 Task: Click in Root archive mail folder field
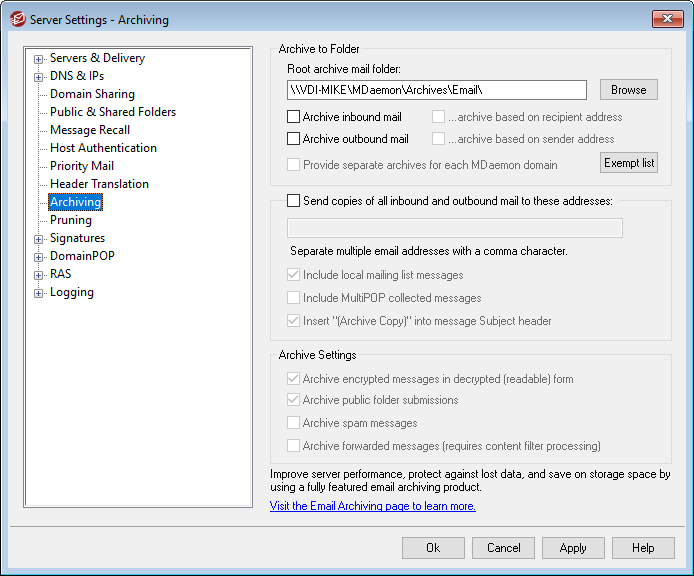click(436, 90)
